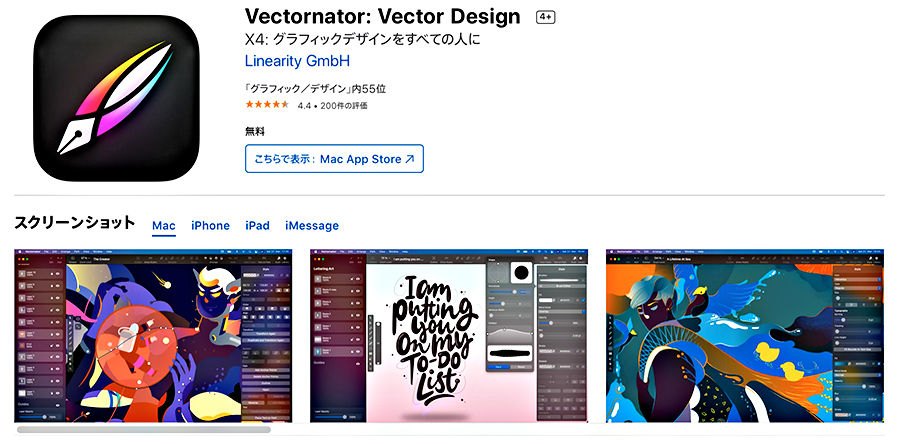Click the arrow icon on Mac App Store button
900x444 pixels.
(409, 159)
